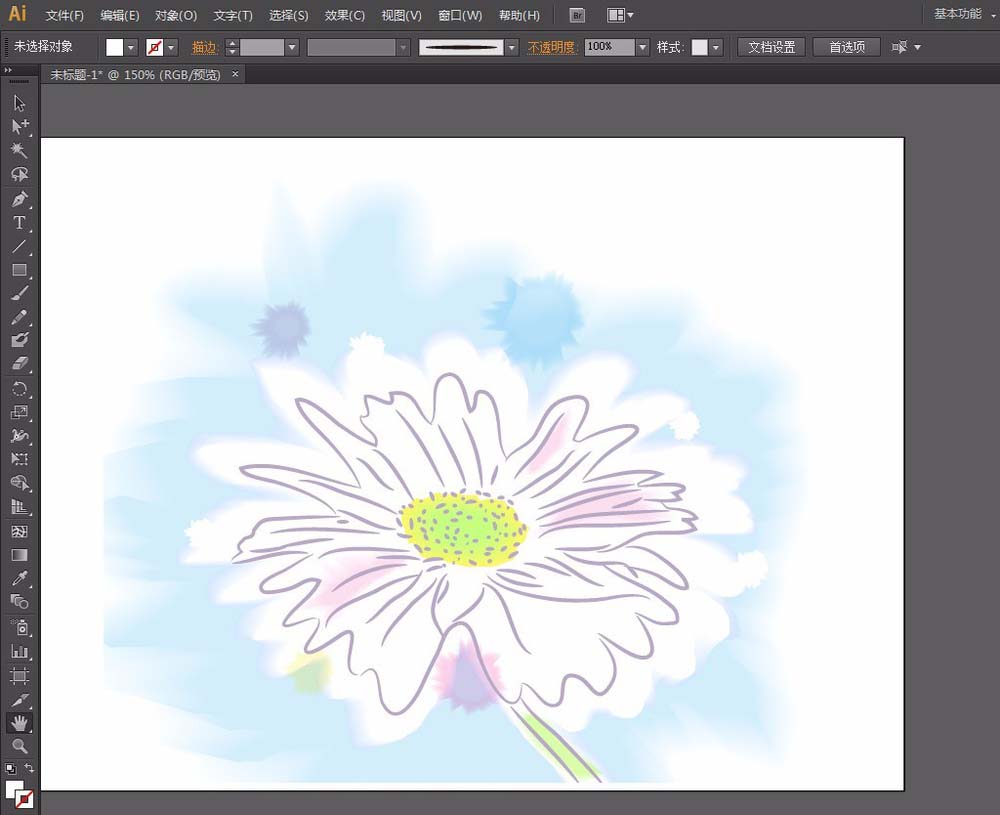
Task: Open the opacity 100% dropdown
Action: pos(643,47)
